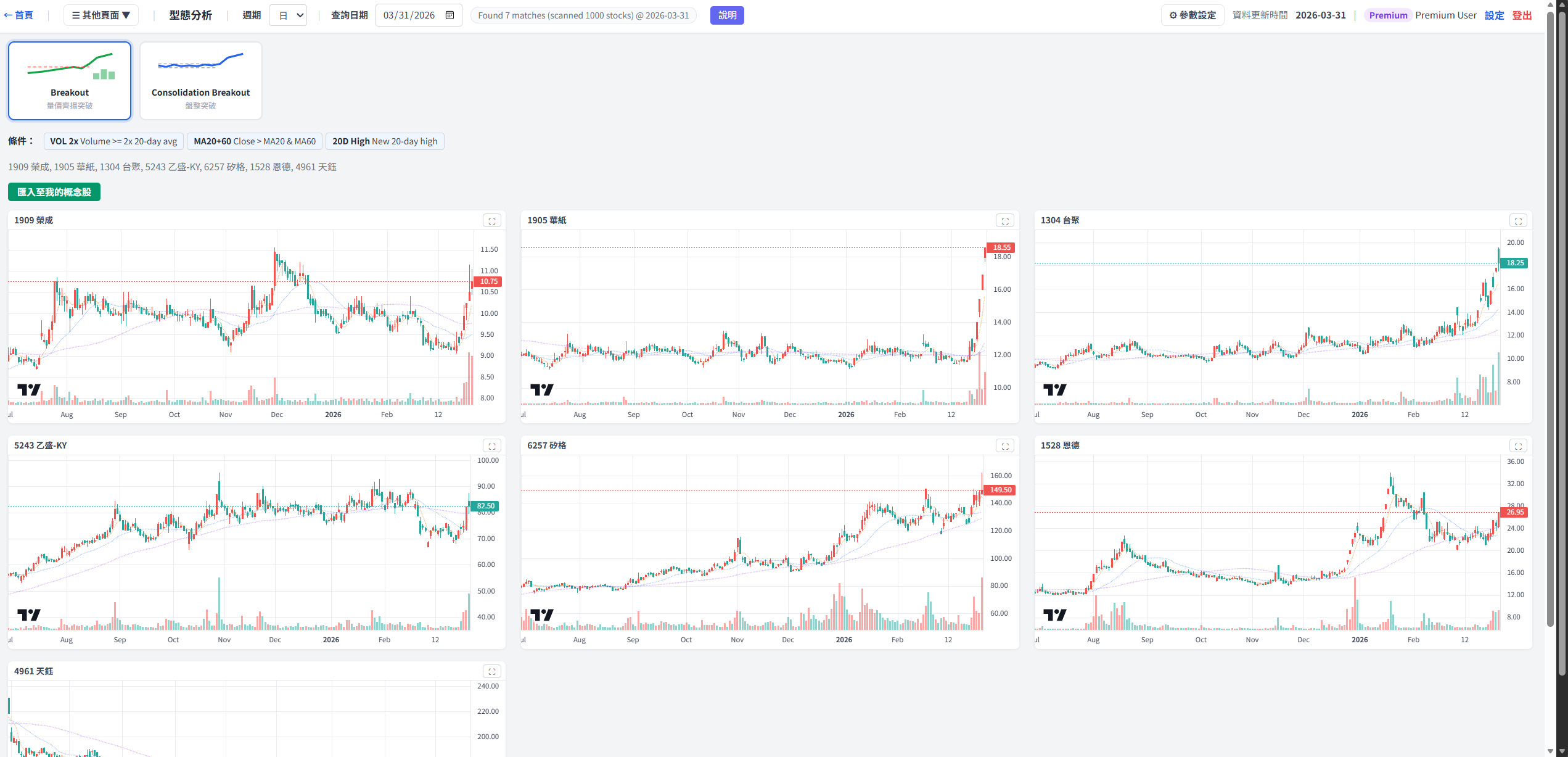Image resolution: width=1568 pixels, height=757 pixels.
Task: Click the 設定 settings link
Action: (x=1495, y=15)
